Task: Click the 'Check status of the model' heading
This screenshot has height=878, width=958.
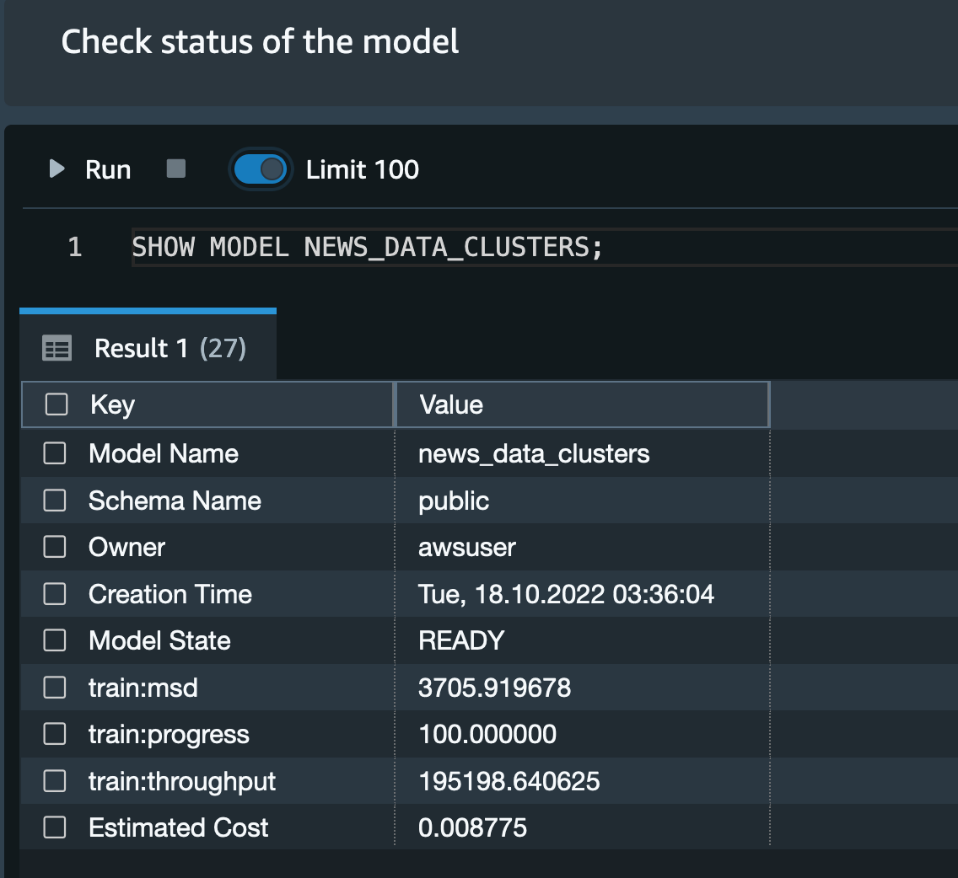Action: [x=260, y=42]
